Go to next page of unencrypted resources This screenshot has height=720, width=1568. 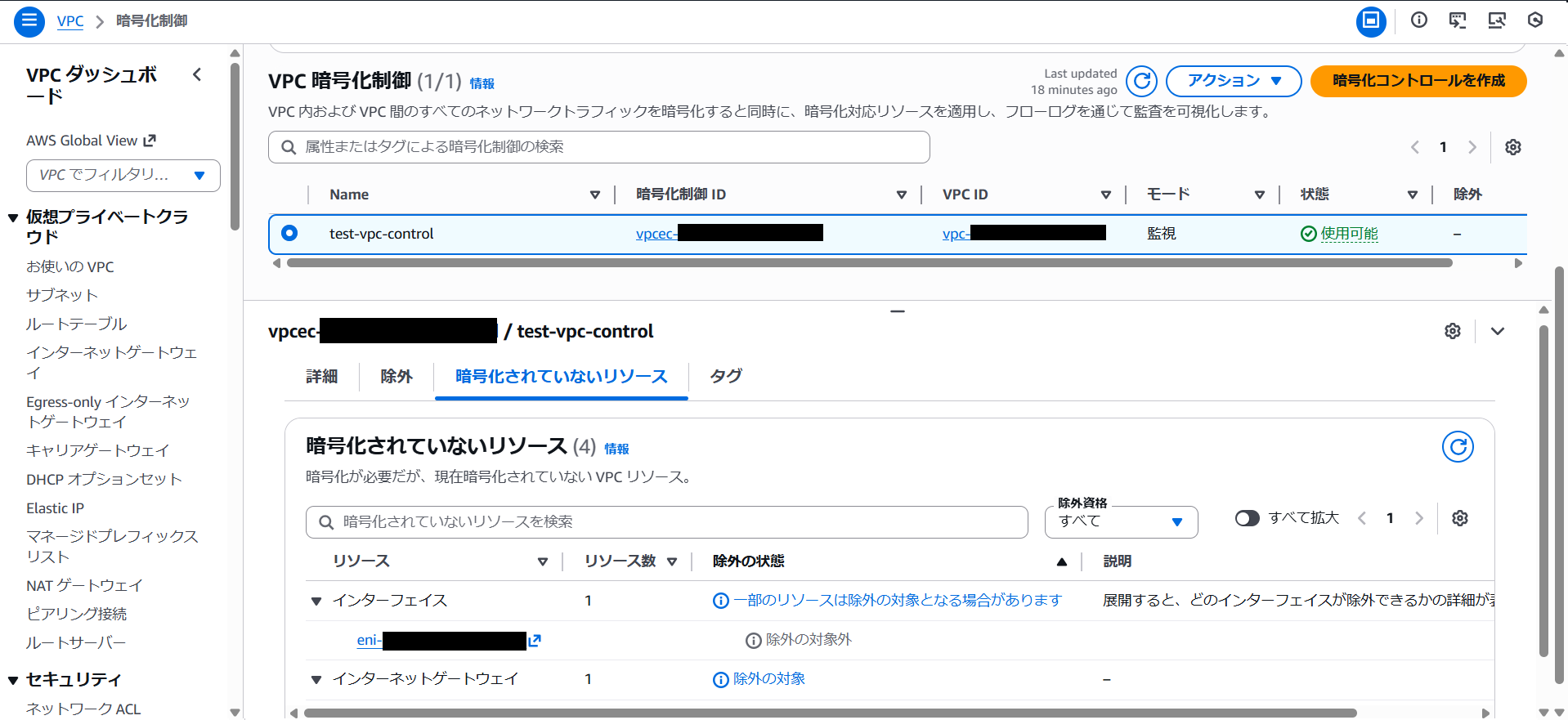1419,518
